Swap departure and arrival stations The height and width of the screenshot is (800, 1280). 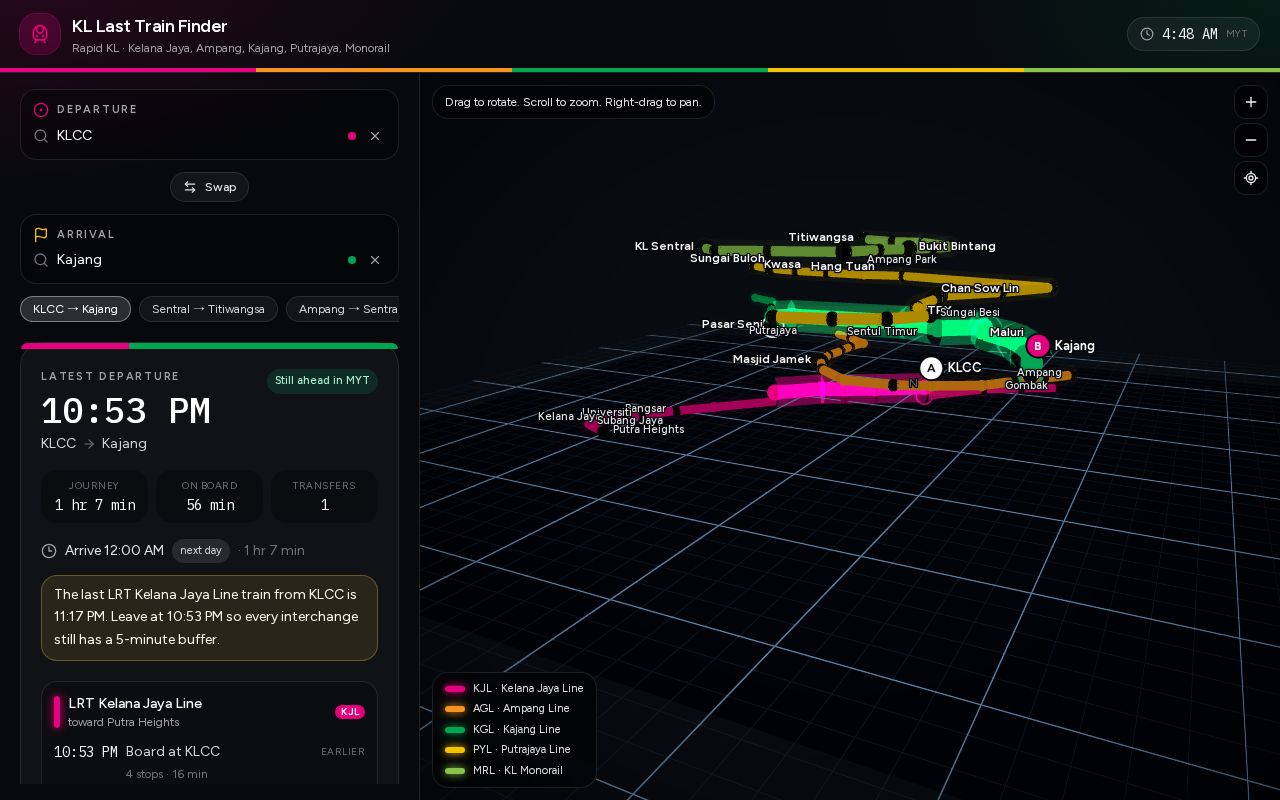[209, 187]
